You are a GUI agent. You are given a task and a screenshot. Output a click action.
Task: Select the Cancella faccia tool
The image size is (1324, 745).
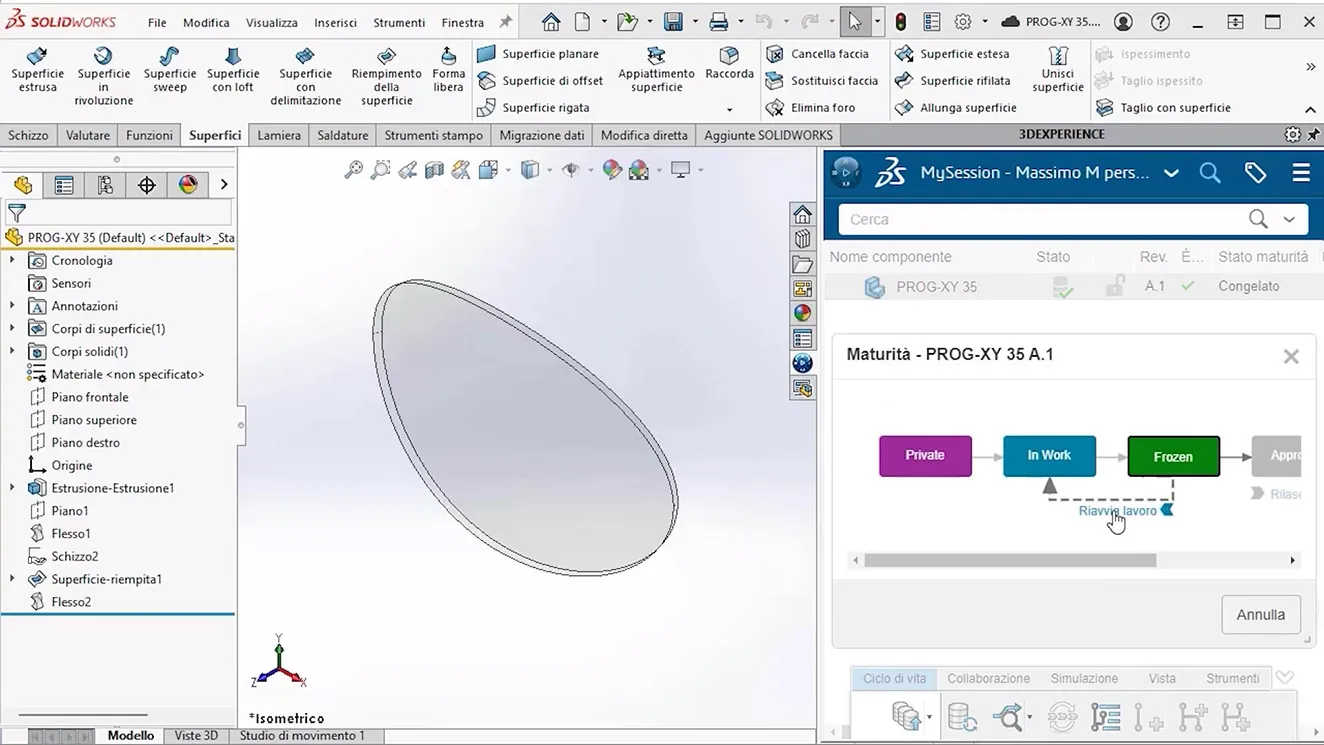(823, 53)
